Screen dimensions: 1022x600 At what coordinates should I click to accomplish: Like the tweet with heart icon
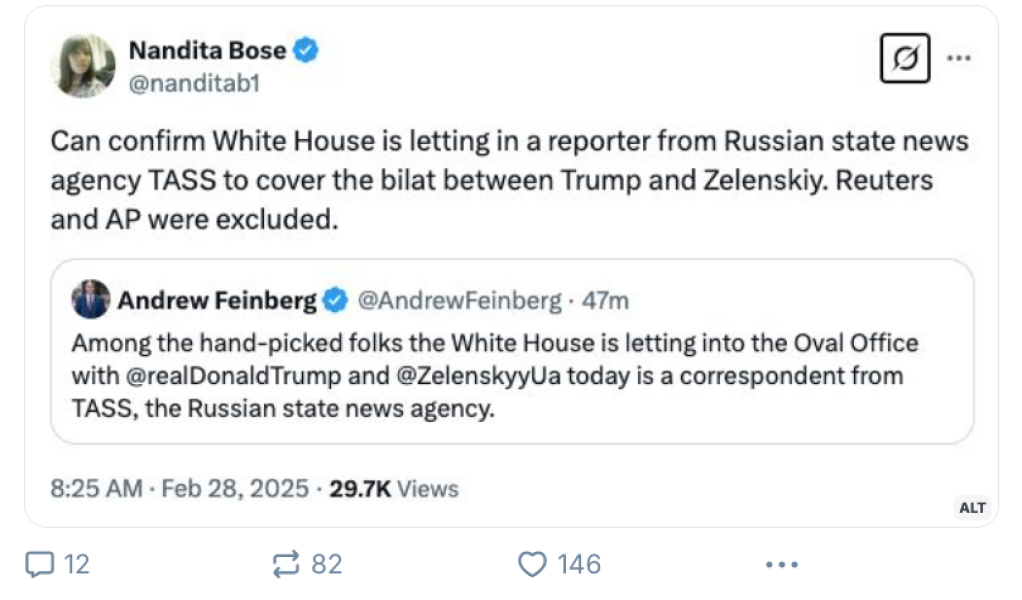533,564
